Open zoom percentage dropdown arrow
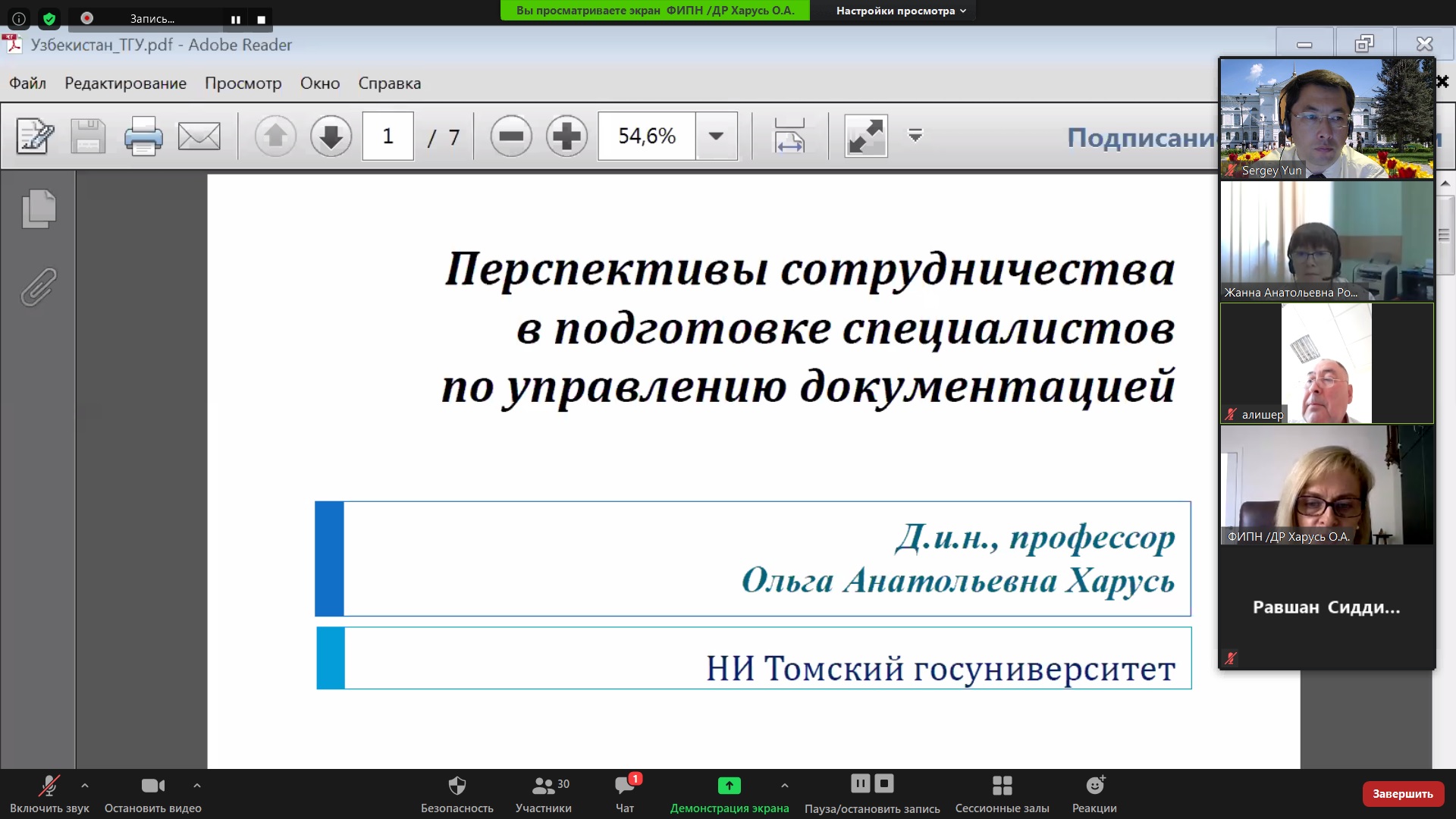 point(716,136)
